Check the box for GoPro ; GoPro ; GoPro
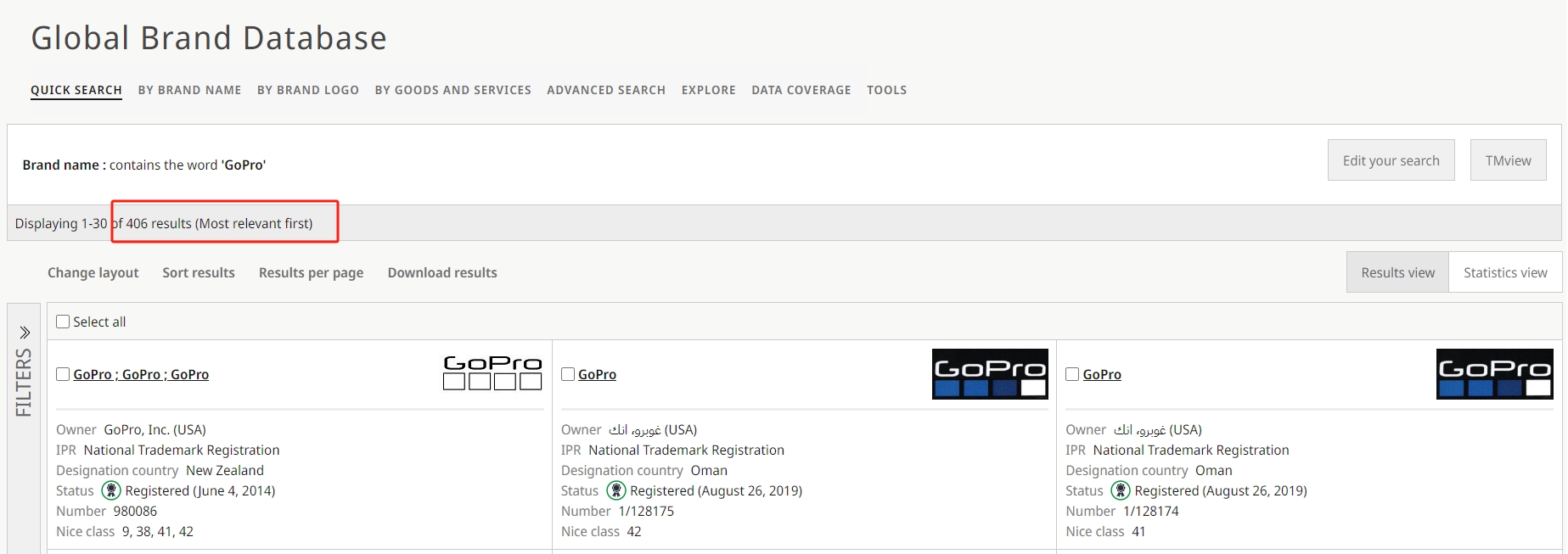This screenshot has width=1568, height=554. click(x=63, y=374)
